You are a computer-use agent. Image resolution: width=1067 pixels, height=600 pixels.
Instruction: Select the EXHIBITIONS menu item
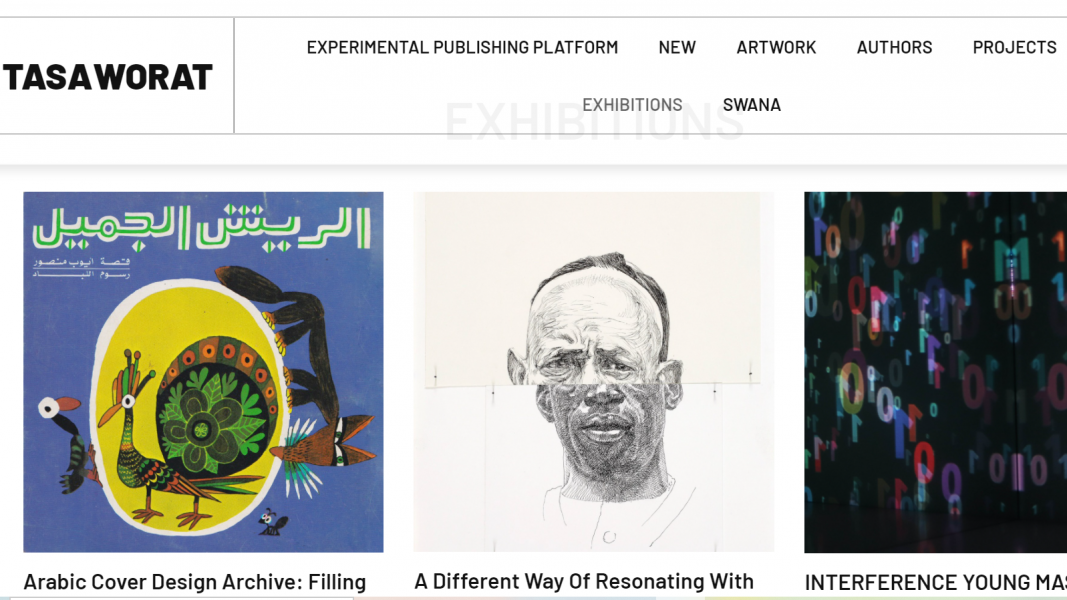point(632,105)
